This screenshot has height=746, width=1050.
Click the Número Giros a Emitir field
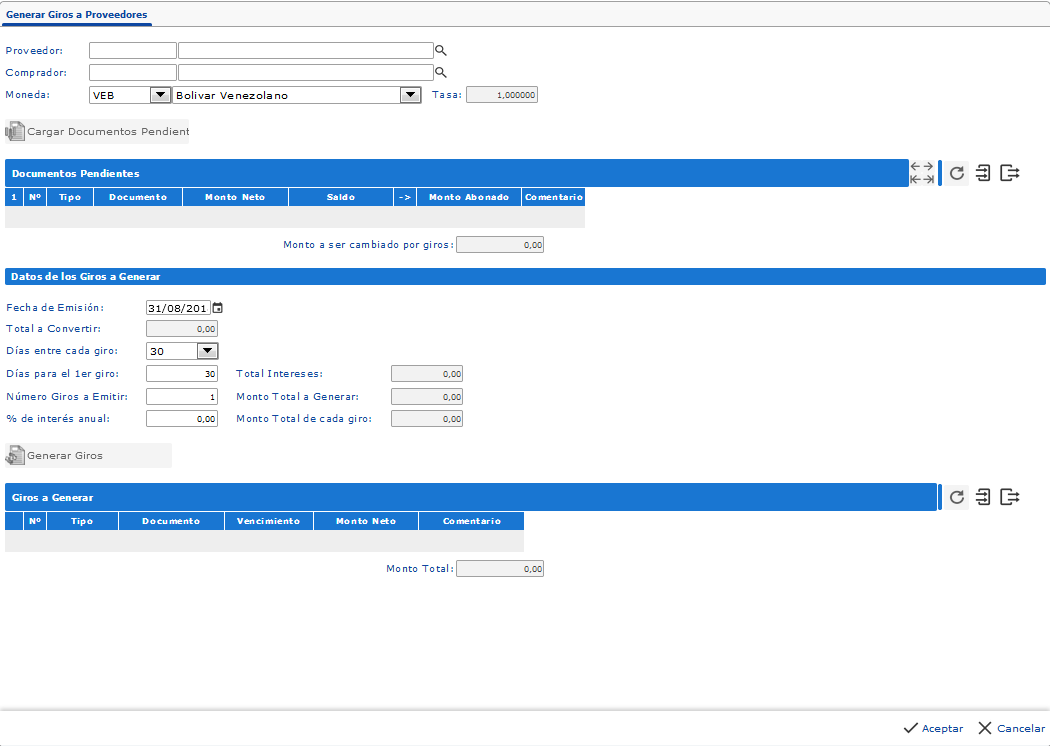[x=182, y=396]
